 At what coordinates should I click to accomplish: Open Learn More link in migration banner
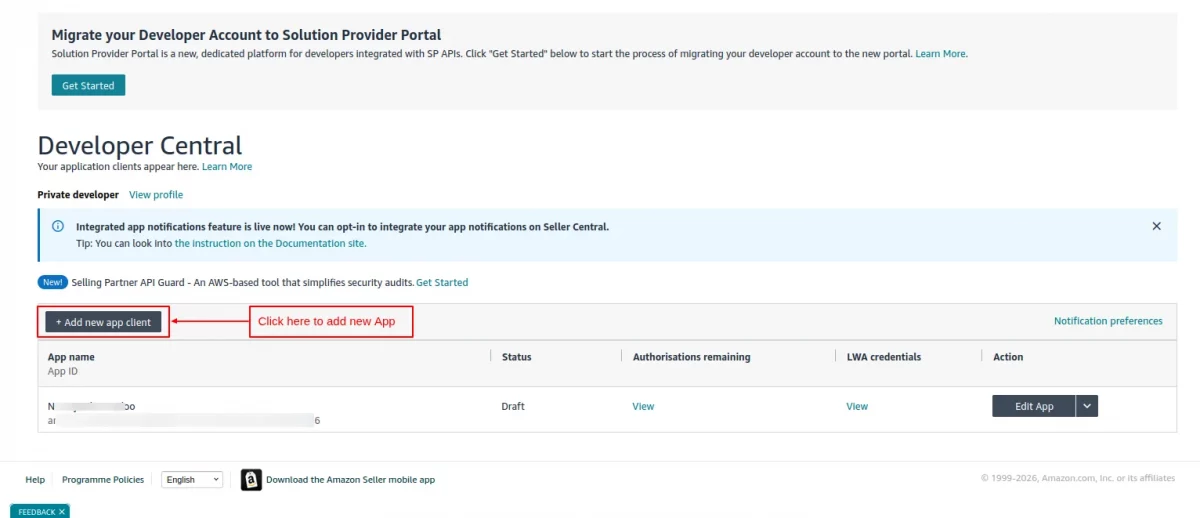pyautogui.click(x=941, y=54)
